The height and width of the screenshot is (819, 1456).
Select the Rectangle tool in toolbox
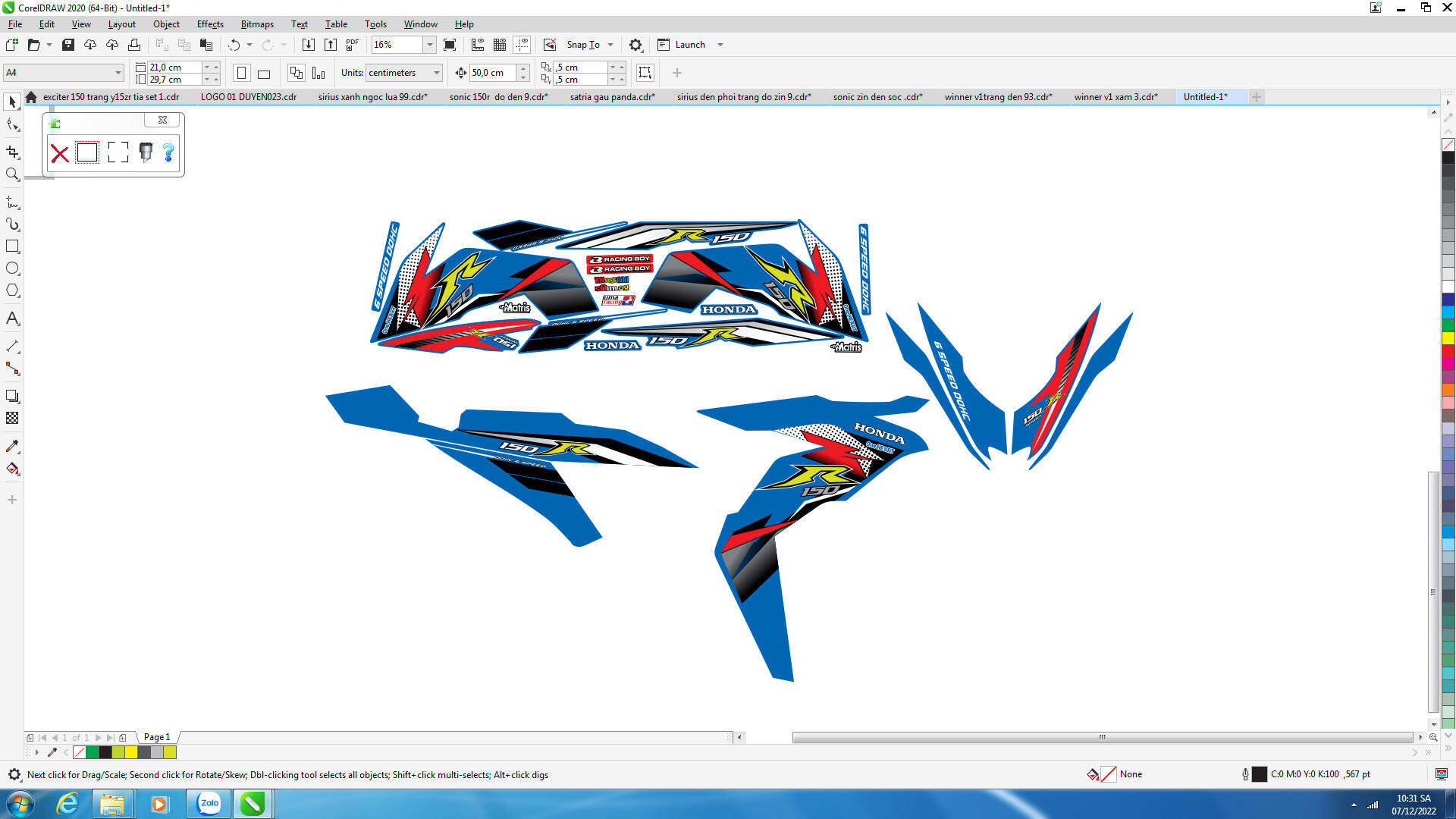(12, 246)
